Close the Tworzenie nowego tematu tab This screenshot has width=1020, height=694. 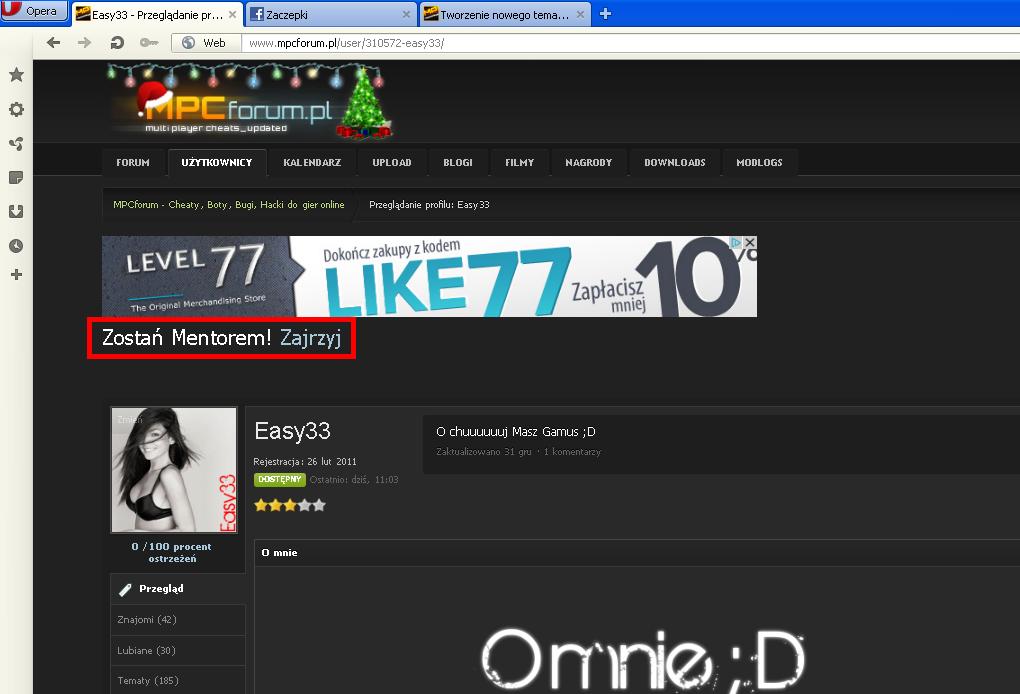click(x=580, y=14)
